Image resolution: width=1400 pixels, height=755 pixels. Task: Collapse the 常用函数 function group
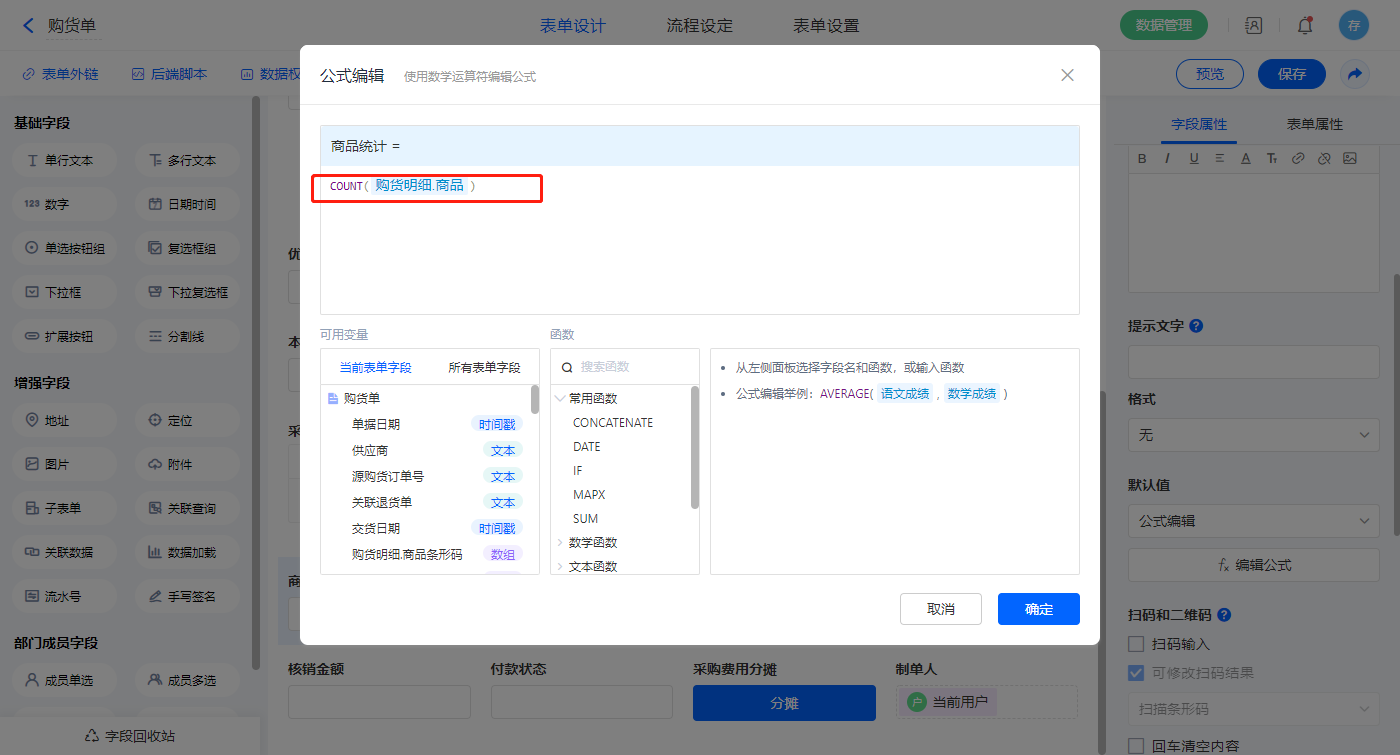(559, 398)
